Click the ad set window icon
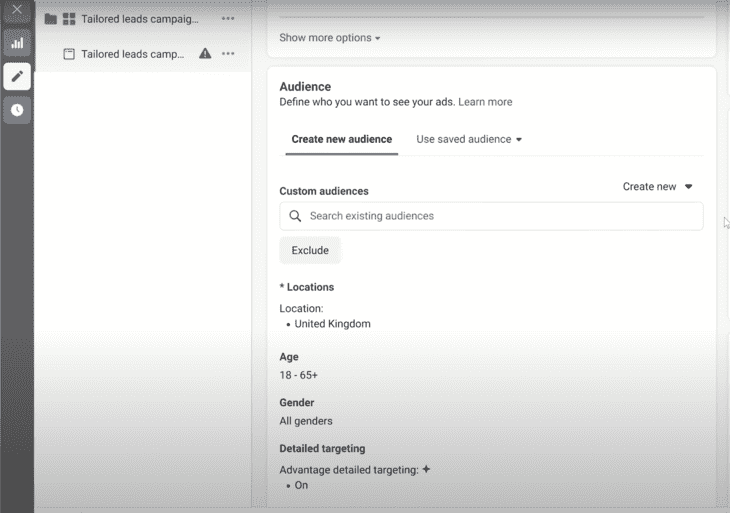Screen dimensions: 730x513 point(69,54)
